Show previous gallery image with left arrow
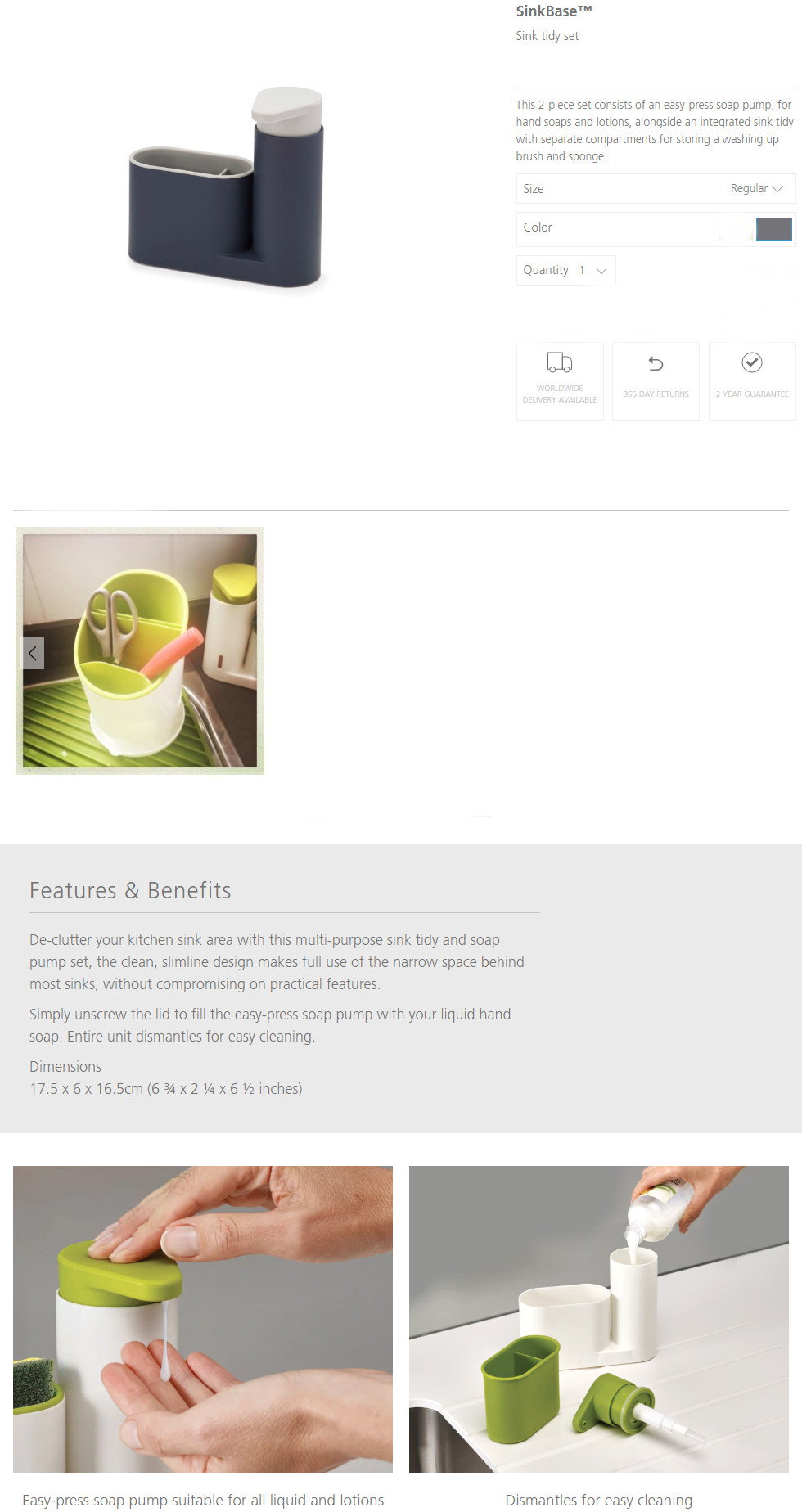The width and height of the screenshot is (802, 1512). [x=33, y=653]
